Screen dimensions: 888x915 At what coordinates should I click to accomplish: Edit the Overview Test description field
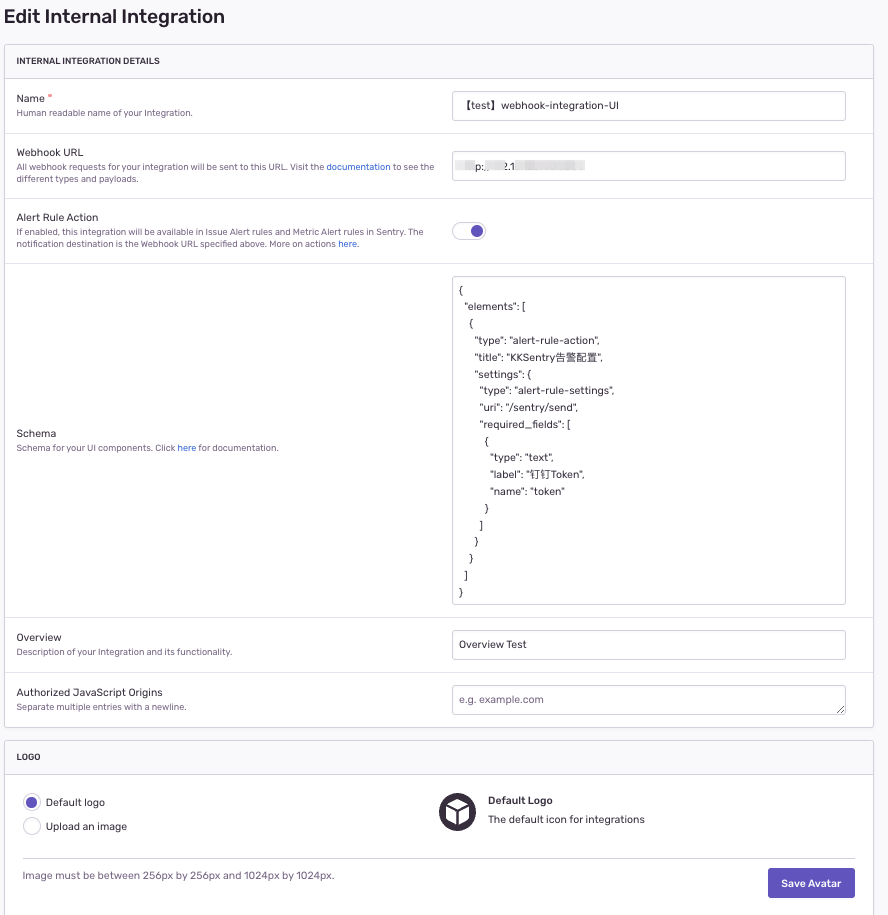coord(648,645)
